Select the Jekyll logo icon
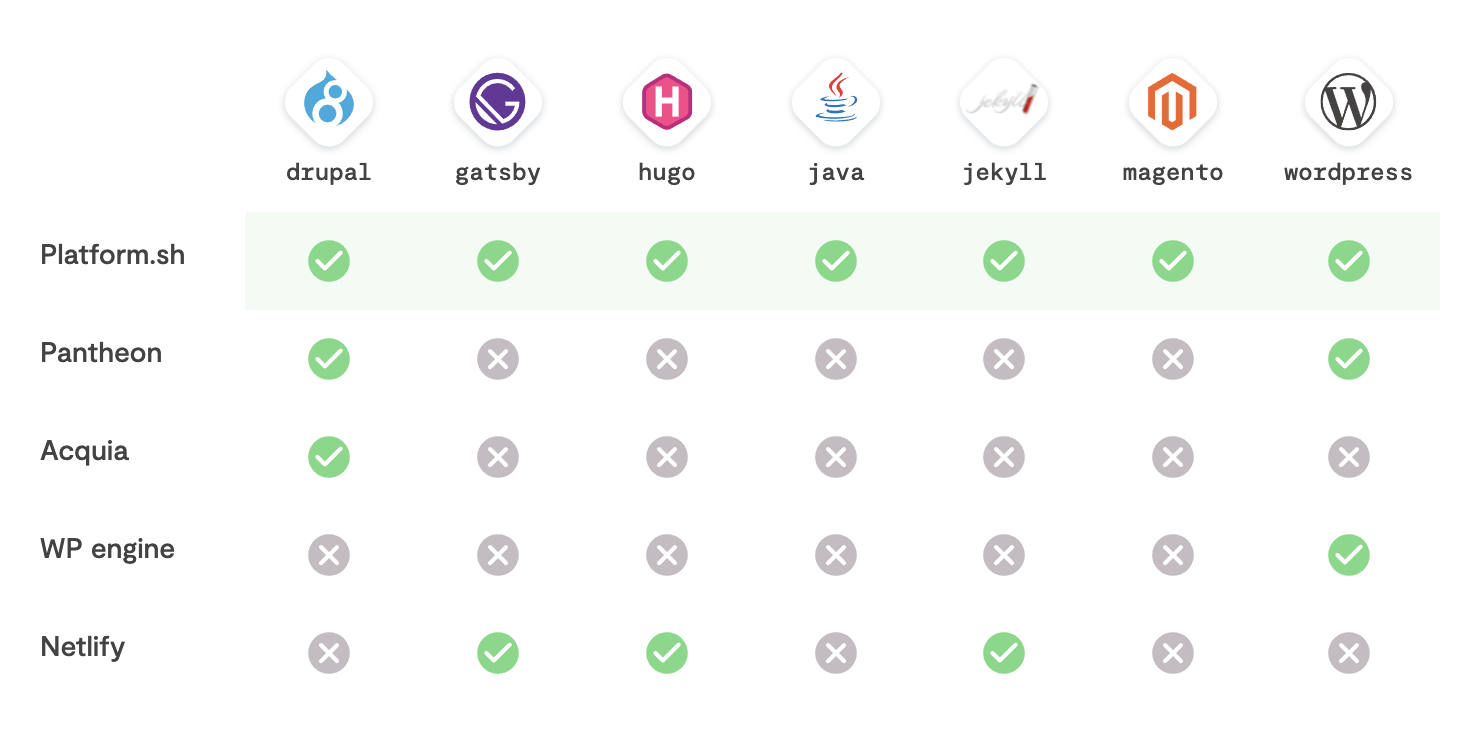 click(x=1004, y=102)
